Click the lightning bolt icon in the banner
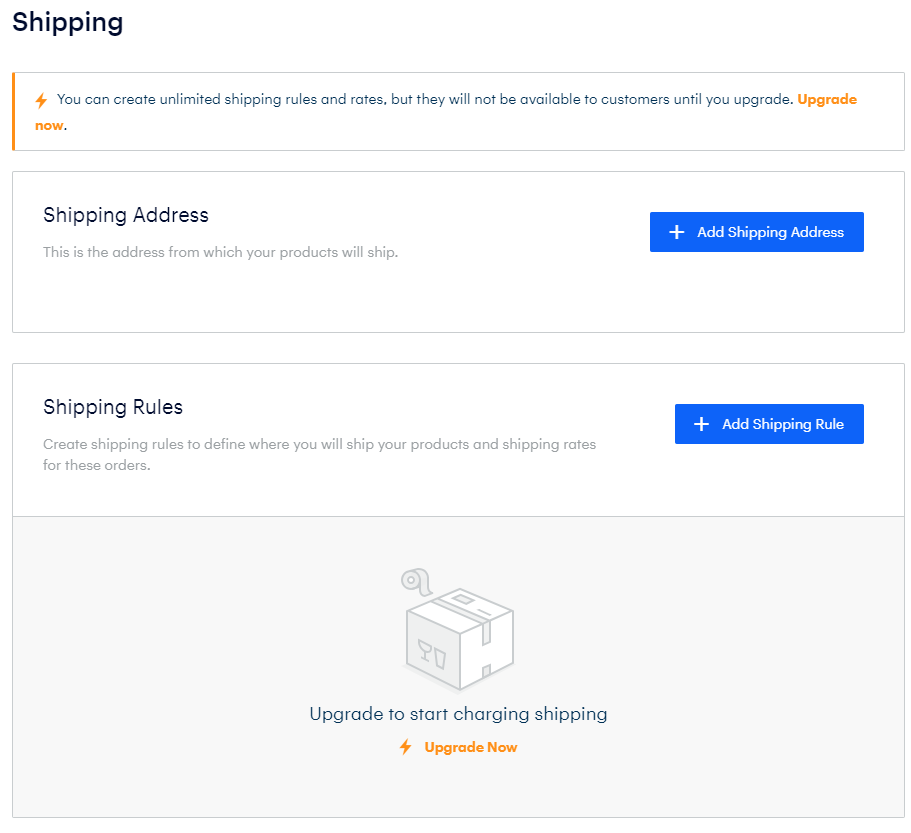 pyautogui.click(x=41, y=100)
